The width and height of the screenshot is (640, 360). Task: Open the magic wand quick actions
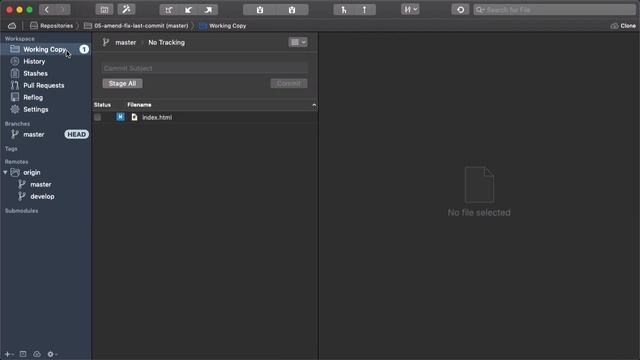(127, 9)
